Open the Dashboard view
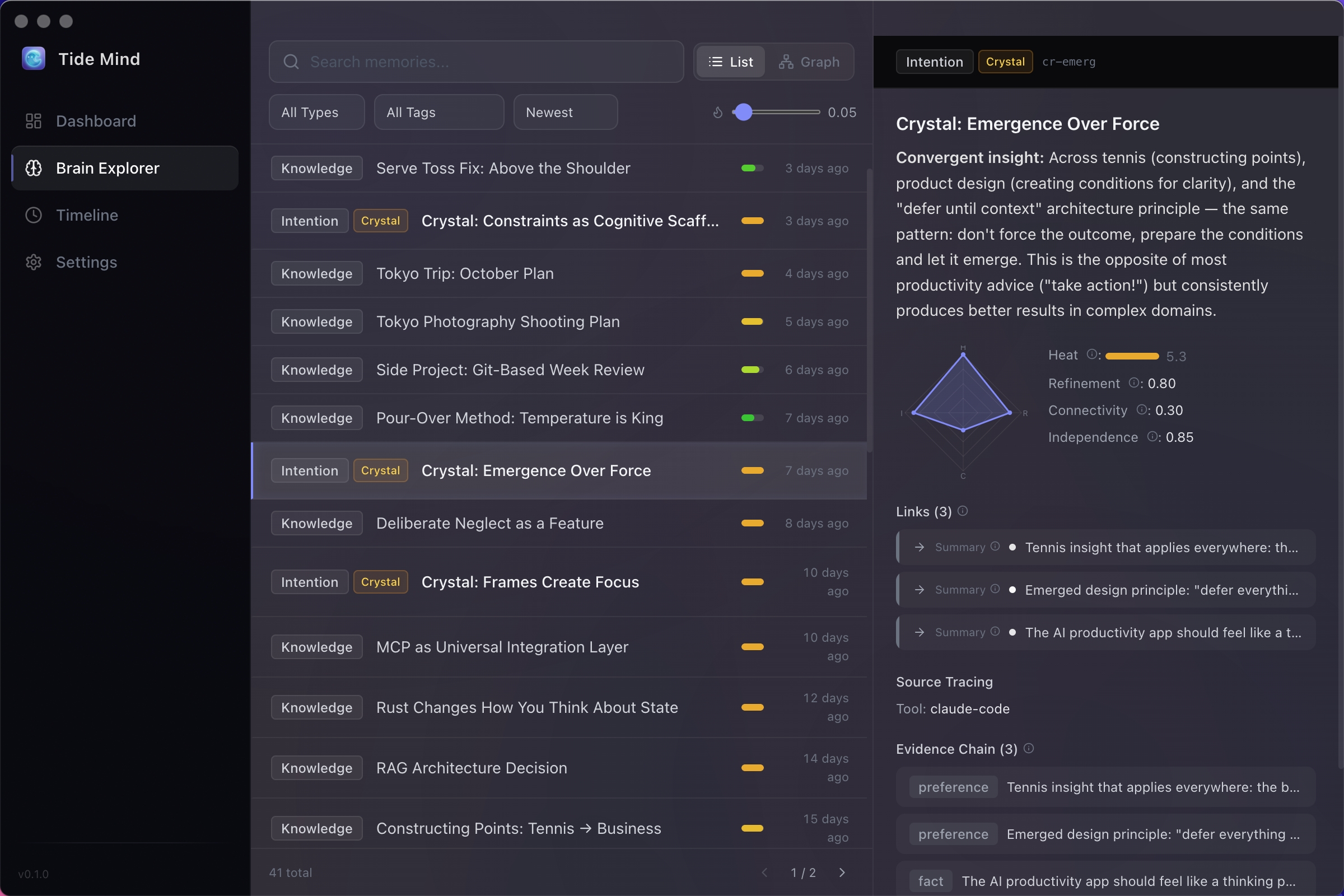Screen dimensions: 1344x896 [x=96, y=120]
